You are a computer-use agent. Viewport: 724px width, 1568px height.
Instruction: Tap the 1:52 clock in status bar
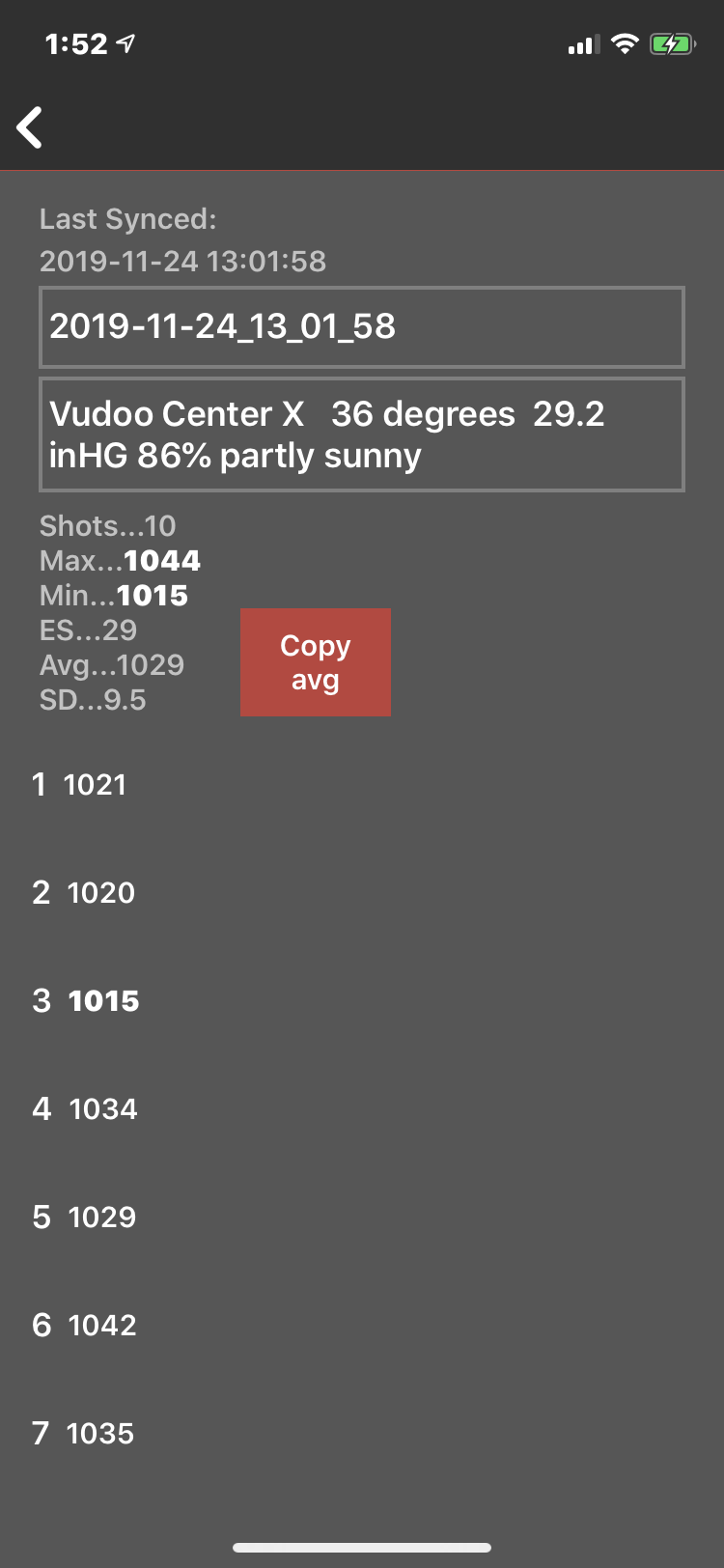pyautogui.click(x=76, y=44)
